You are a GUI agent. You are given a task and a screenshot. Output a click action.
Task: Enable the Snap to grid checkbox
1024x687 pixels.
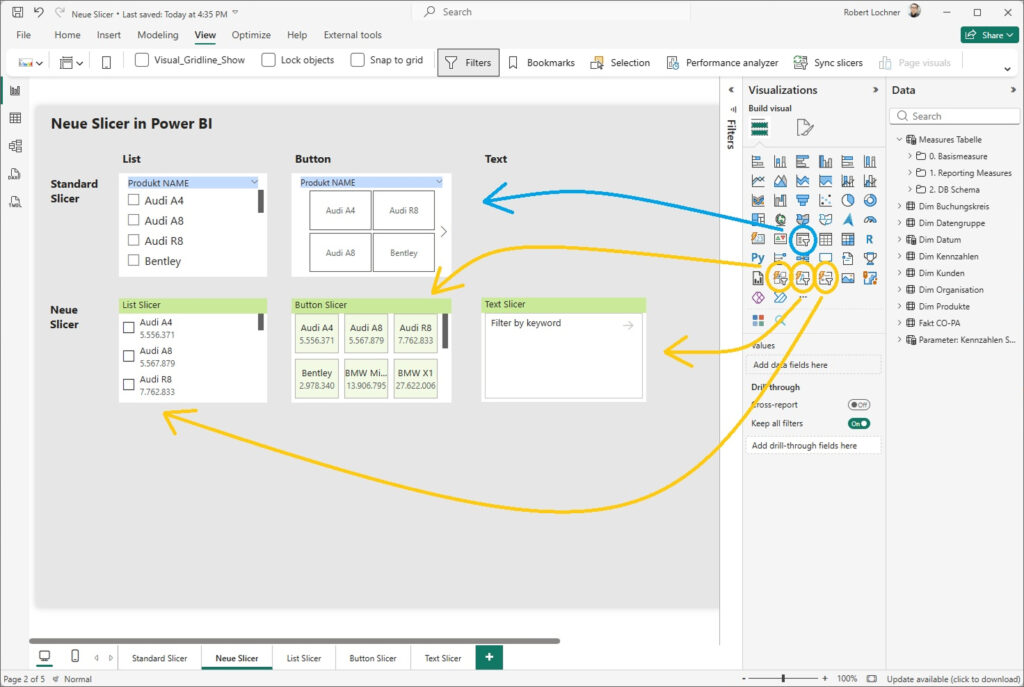pos(358,60)
